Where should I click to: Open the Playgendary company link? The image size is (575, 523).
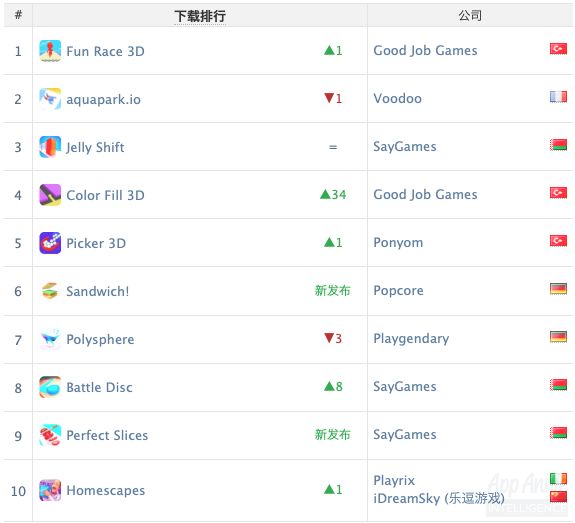coord(411,339)
